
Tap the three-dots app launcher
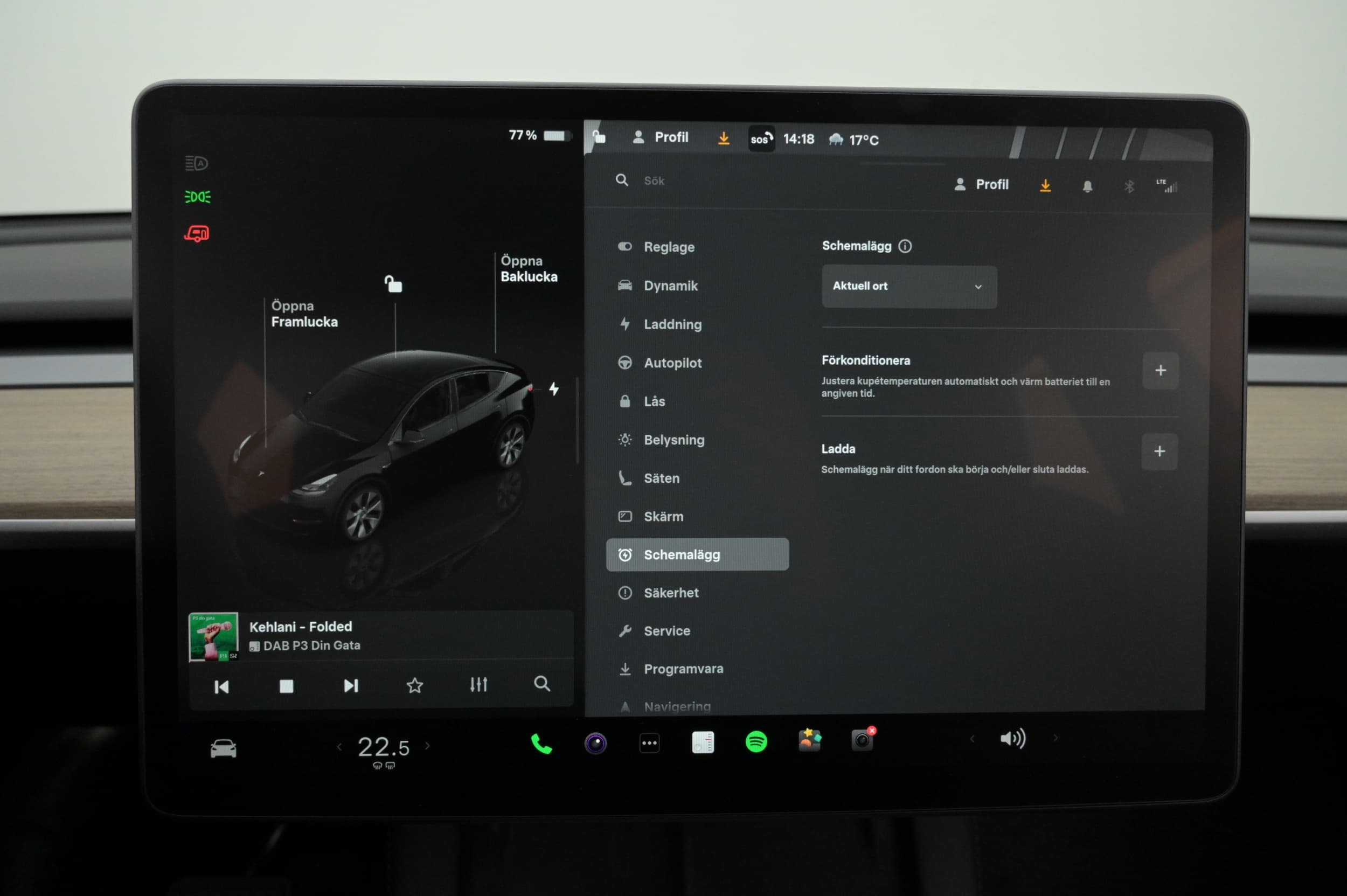pos(649,744)
